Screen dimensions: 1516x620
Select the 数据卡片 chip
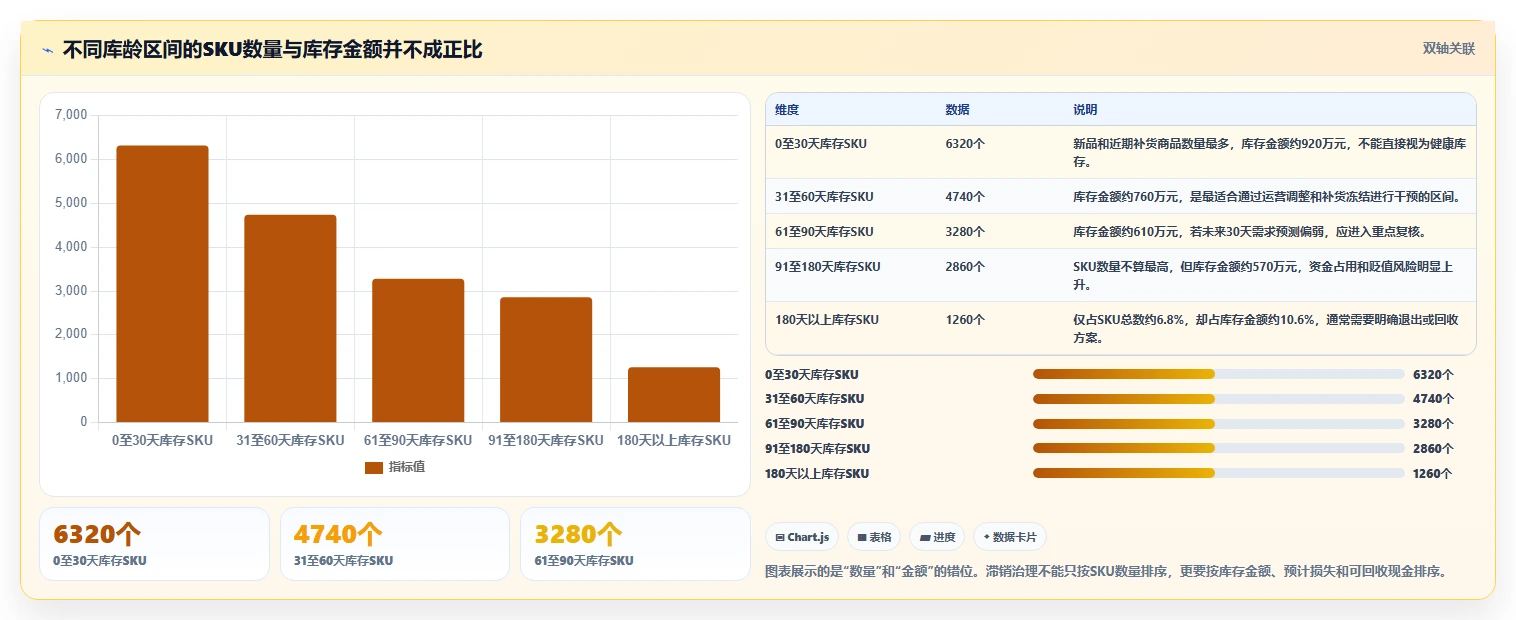pyautogui.click(x=1010, y=537)
